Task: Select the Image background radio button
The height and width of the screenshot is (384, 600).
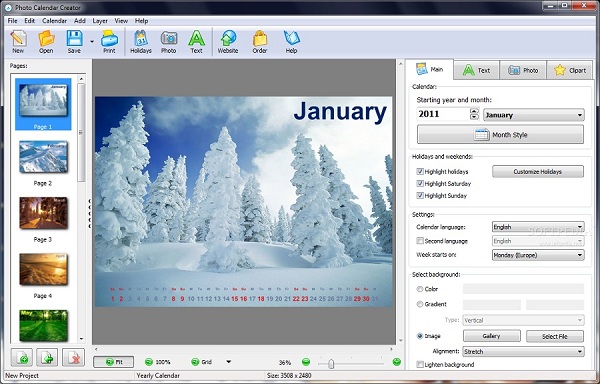Action: pos(420,336)
